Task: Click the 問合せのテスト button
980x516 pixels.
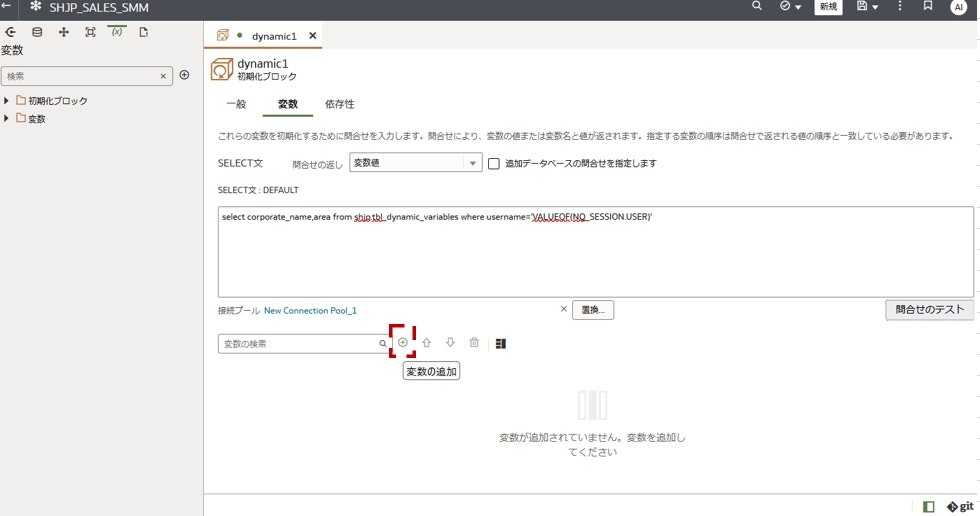Action: (x=929, y=310)
